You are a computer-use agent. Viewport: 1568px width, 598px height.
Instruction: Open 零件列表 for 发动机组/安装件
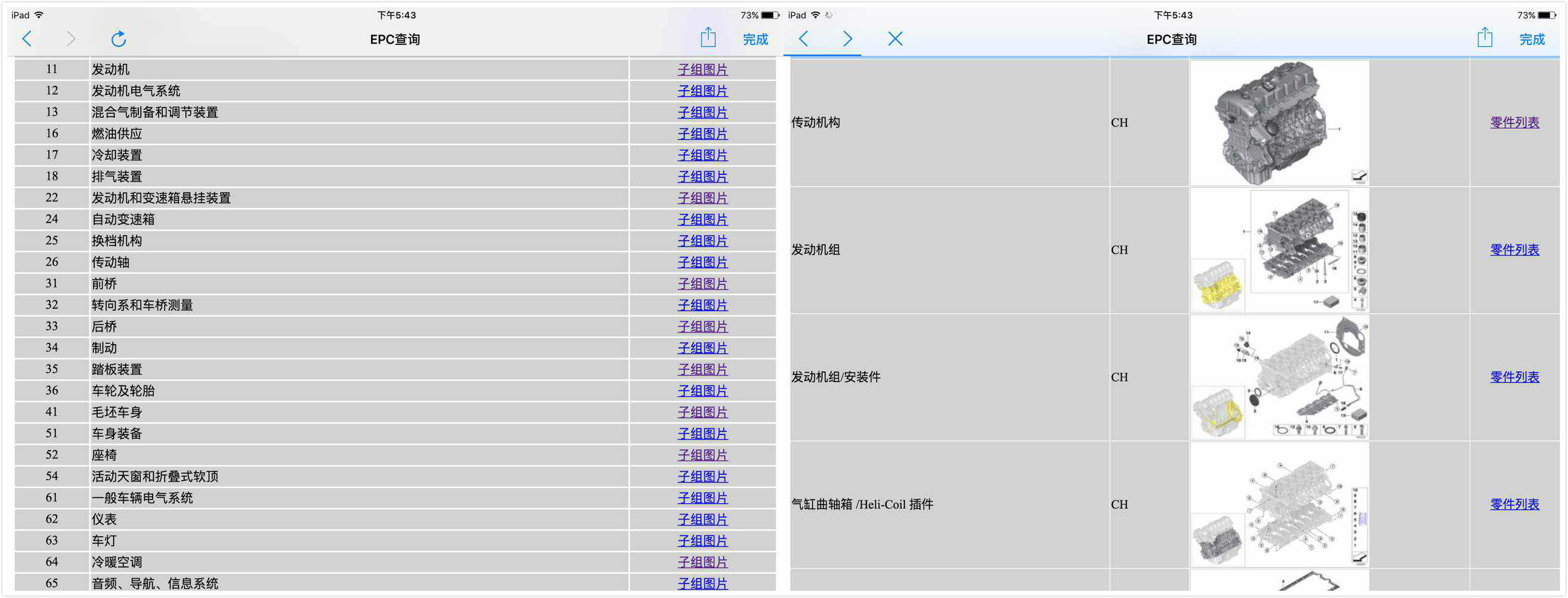1515,377
